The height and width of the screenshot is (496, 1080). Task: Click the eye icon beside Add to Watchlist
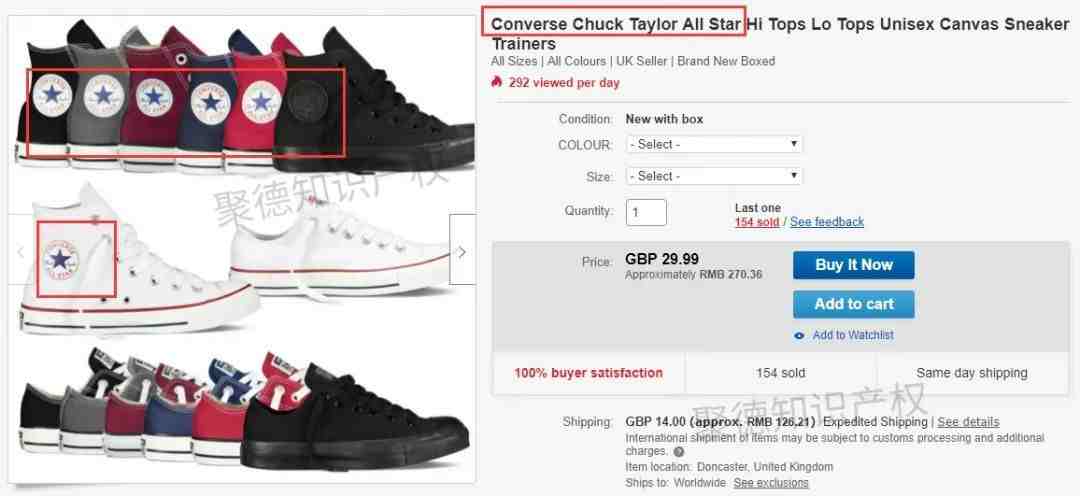pos(799,335)
